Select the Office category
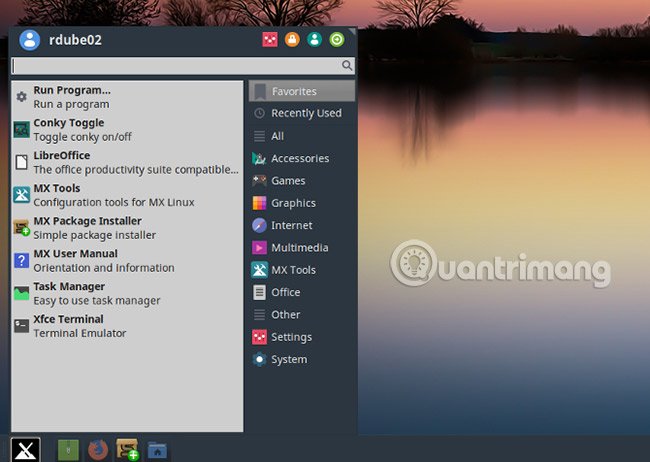The height and width of the screenshot is (462, 650). [302, 292]
